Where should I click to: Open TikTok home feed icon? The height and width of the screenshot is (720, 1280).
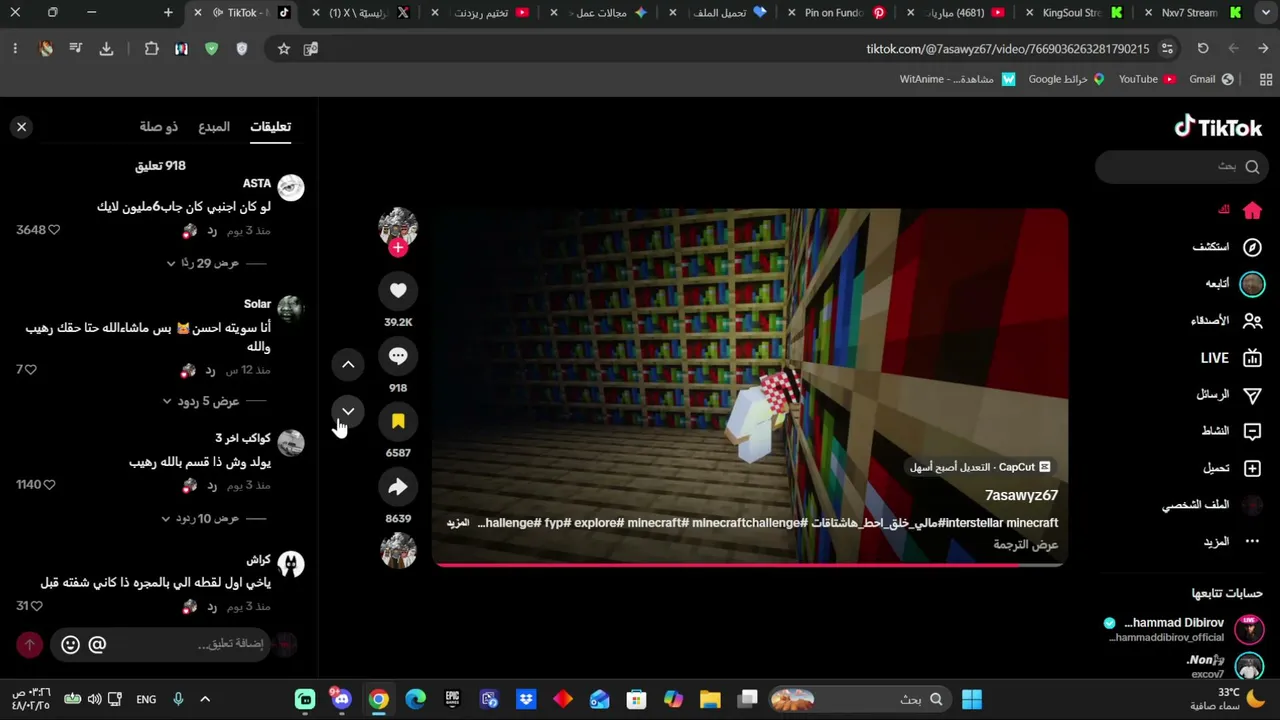1252,210
